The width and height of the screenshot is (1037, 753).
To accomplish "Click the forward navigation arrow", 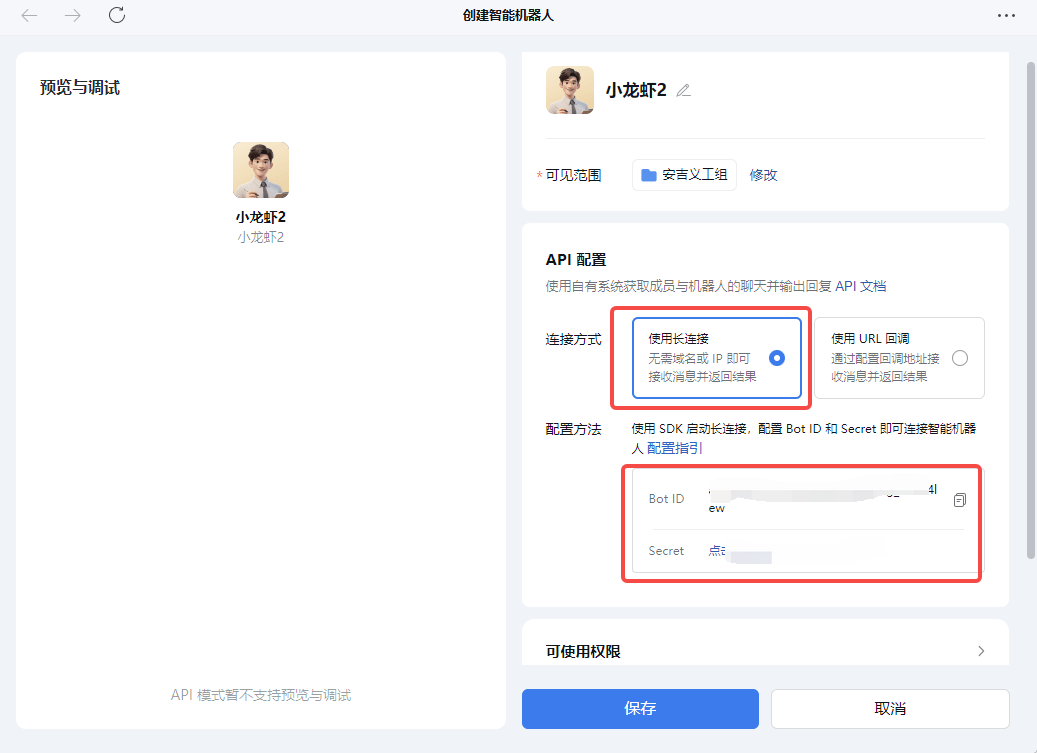I will pyautogui.click(x=73, y=15).
